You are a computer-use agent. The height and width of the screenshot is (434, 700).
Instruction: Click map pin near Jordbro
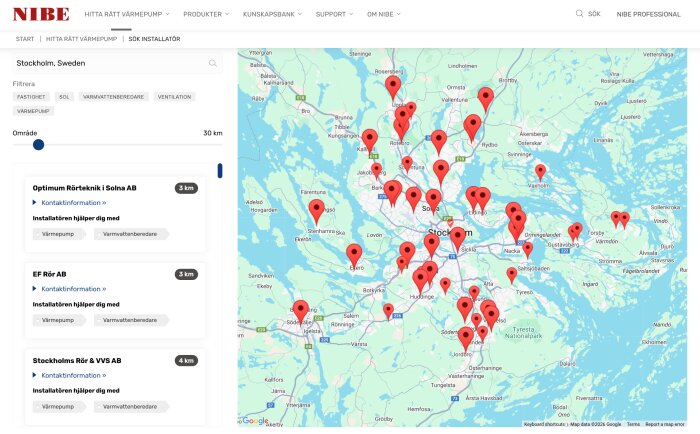pyautogui.click(x=466, y=338)
